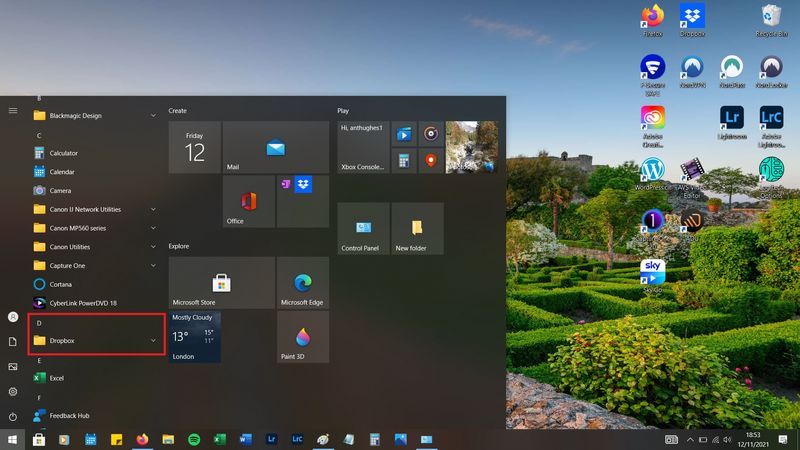The width and height of the screenshot is (800, 450).
Task: Open the Office tile
Action: [248, 201]
